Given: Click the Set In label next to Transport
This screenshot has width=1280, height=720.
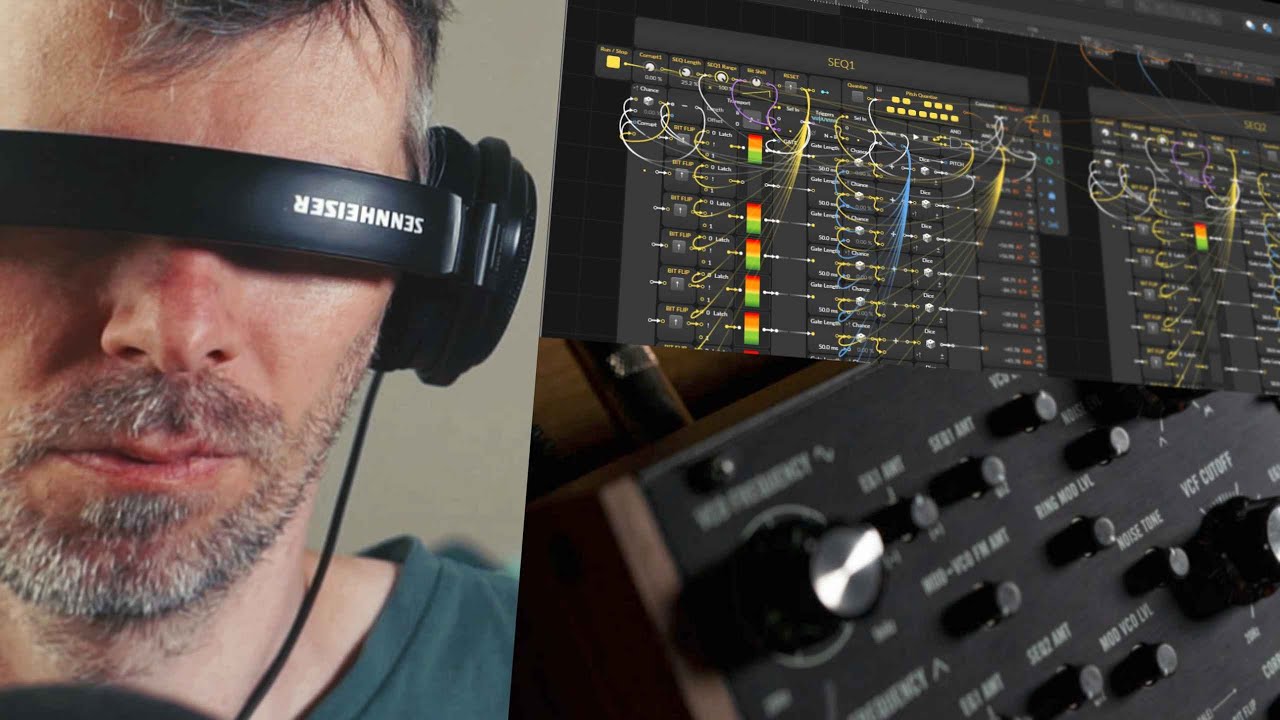Looking at the screenshot, I should point(794,108).
